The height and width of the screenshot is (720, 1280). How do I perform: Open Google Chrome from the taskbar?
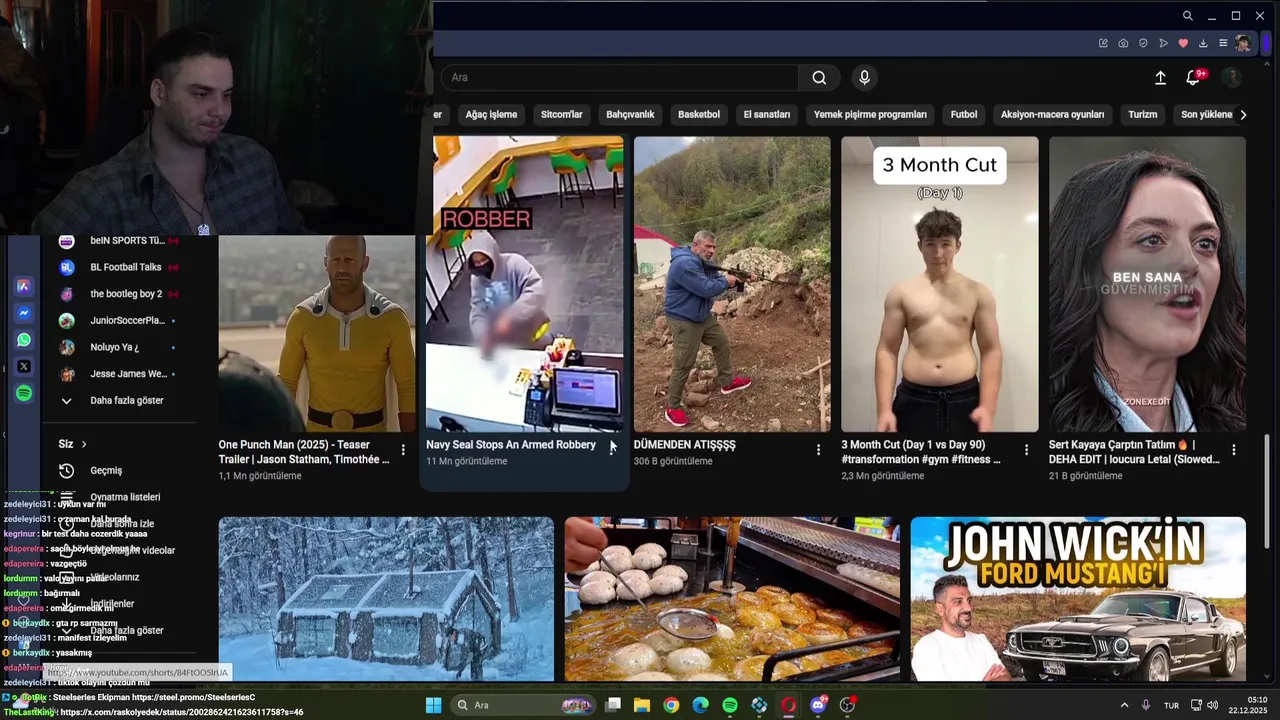[x=671, y=705]
